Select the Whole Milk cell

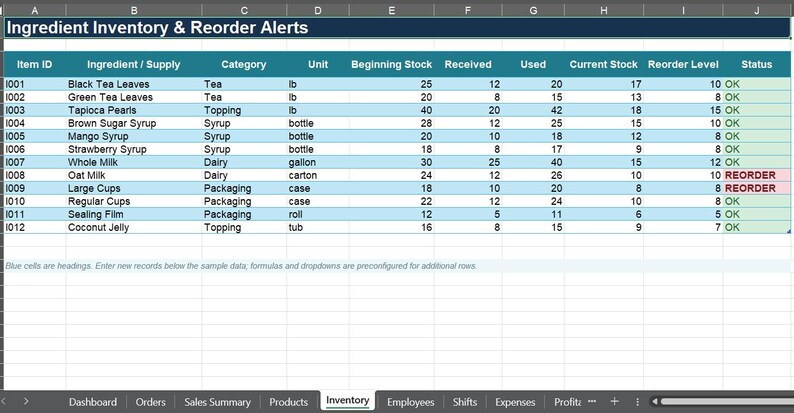click(134, 162)
